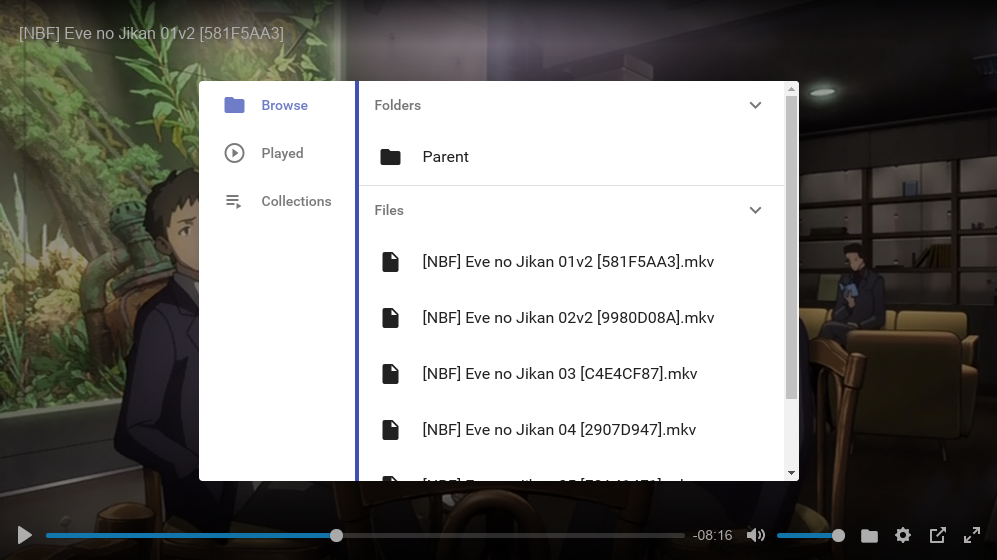The height and width of the screenshot is (560, 997).
Task: Collapse the Folders section chevron
Action: [x=755, y=106]
